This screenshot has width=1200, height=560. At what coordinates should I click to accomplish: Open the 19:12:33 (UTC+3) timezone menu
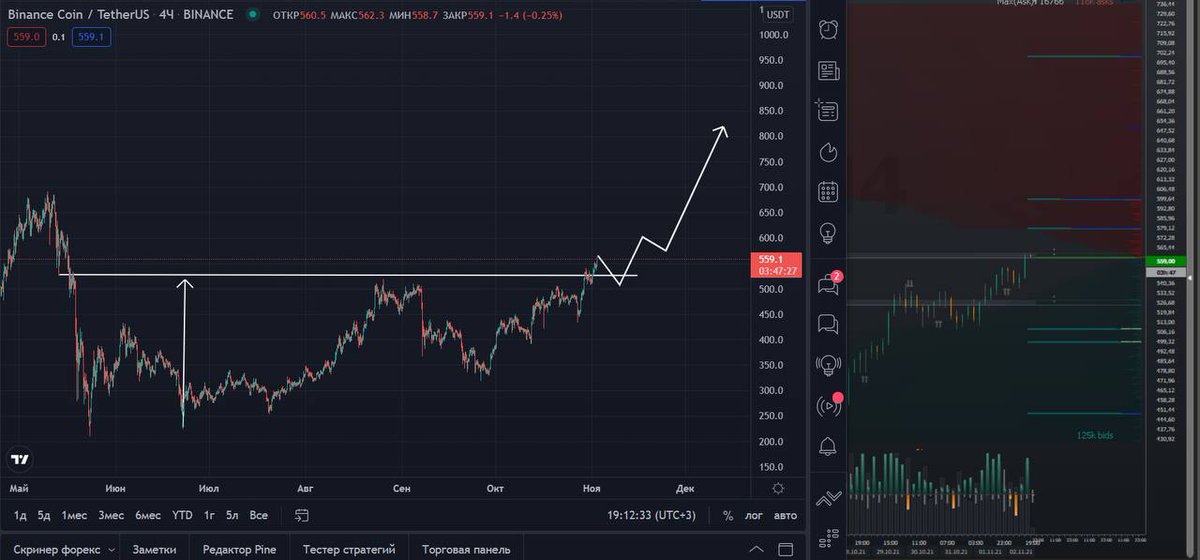(651, 515)
